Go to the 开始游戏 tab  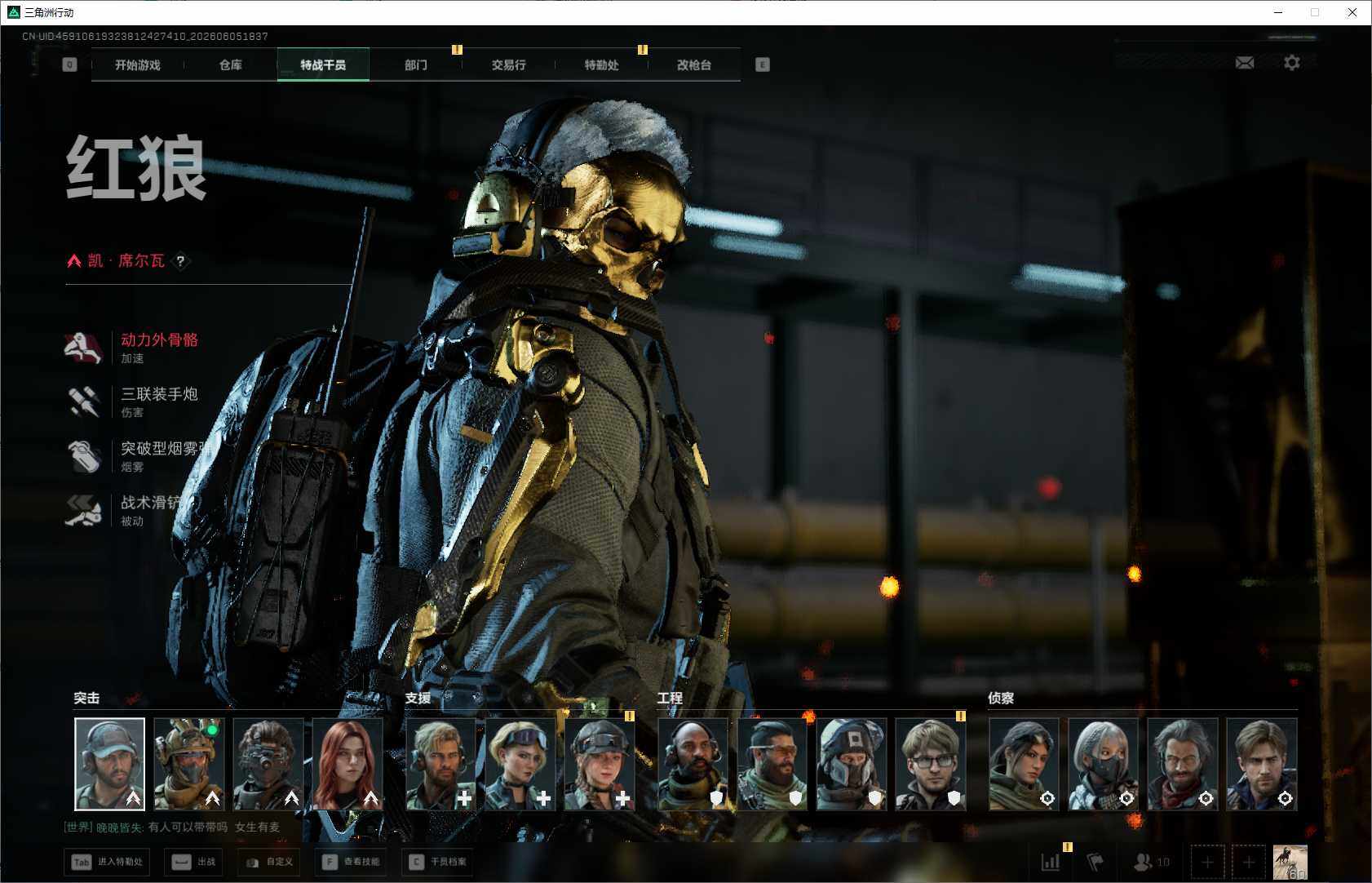click(x=138, y=64)
